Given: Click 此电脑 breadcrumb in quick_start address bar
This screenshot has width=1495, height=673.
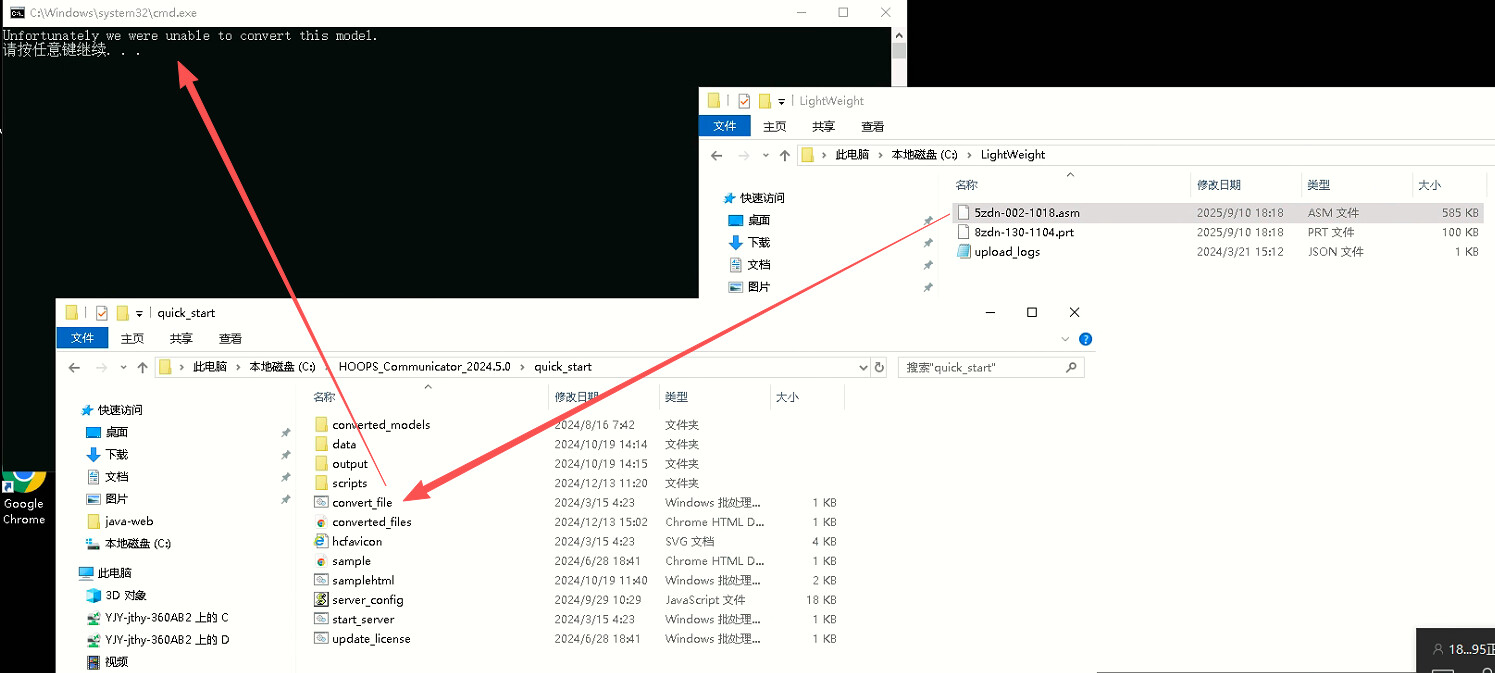Looking at the screenshot, I should [209, 368].
